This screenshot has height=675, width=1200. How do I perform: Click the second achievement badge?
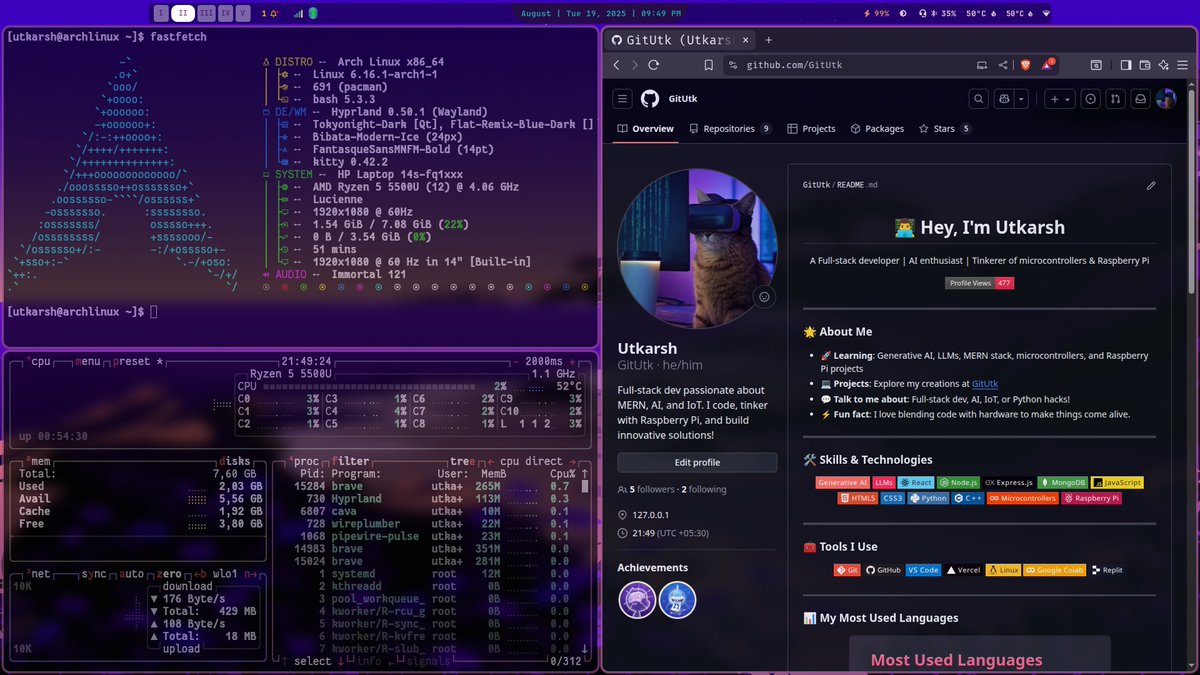tap(677, 600)
